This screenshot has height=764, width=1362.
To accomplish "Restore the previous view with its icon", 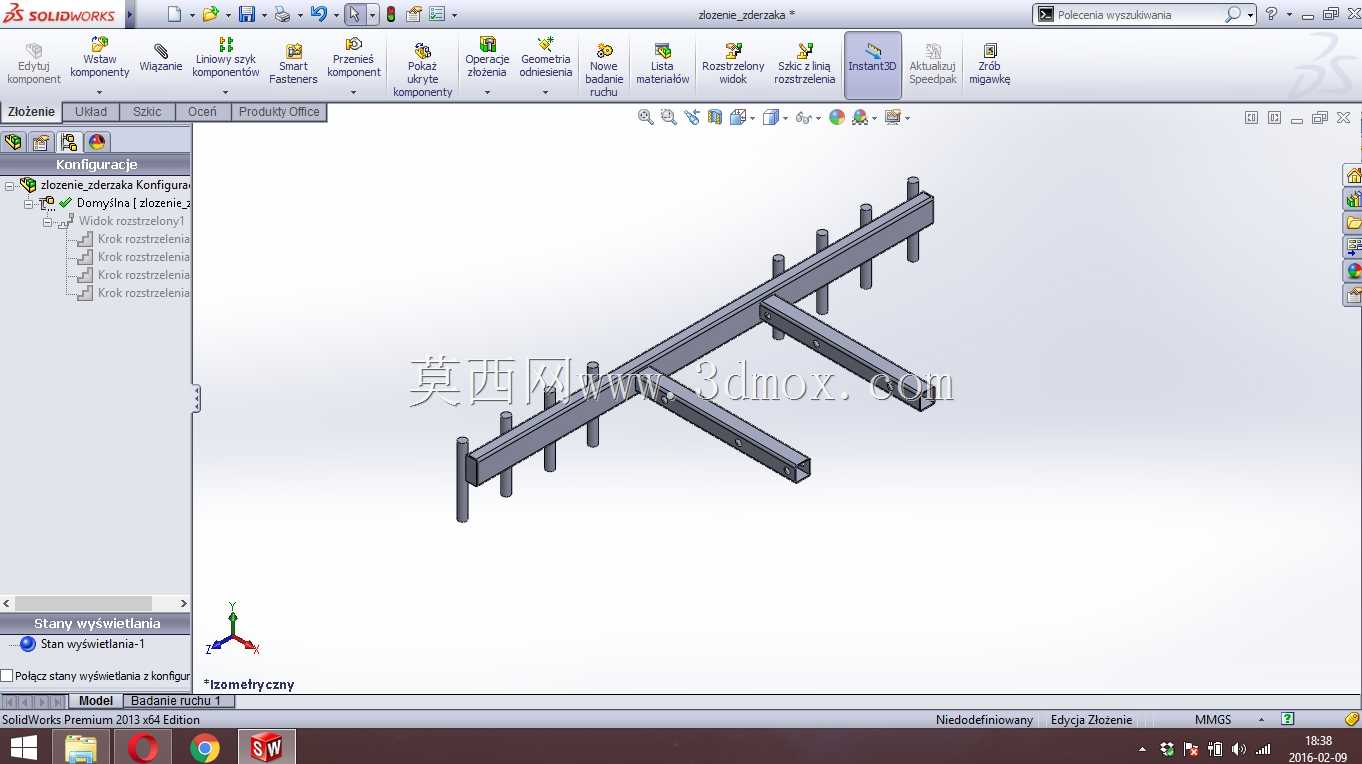I will pos(692,117).
